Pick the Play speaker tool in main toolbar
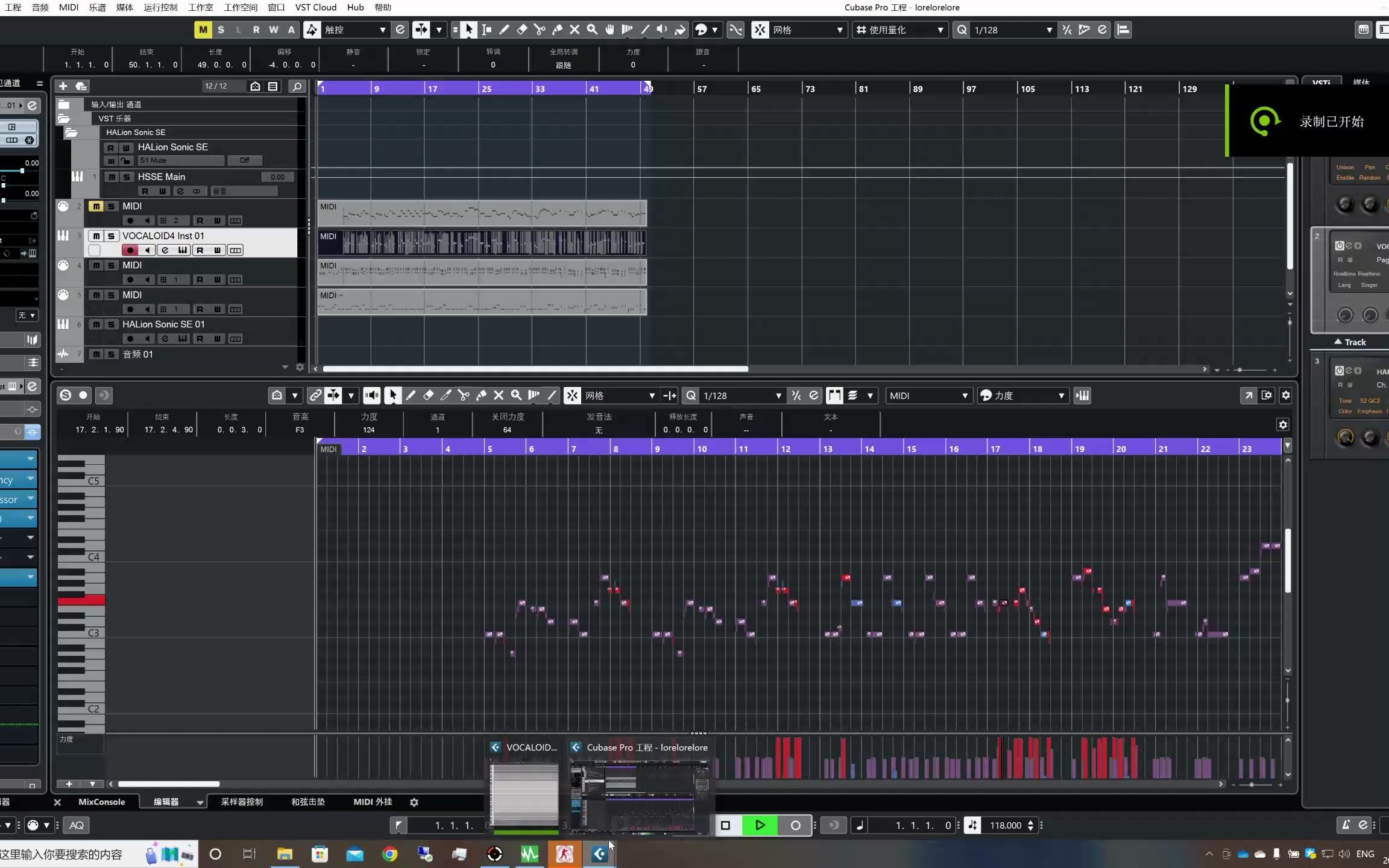The image size is (1389, 868). coord(663,30)
